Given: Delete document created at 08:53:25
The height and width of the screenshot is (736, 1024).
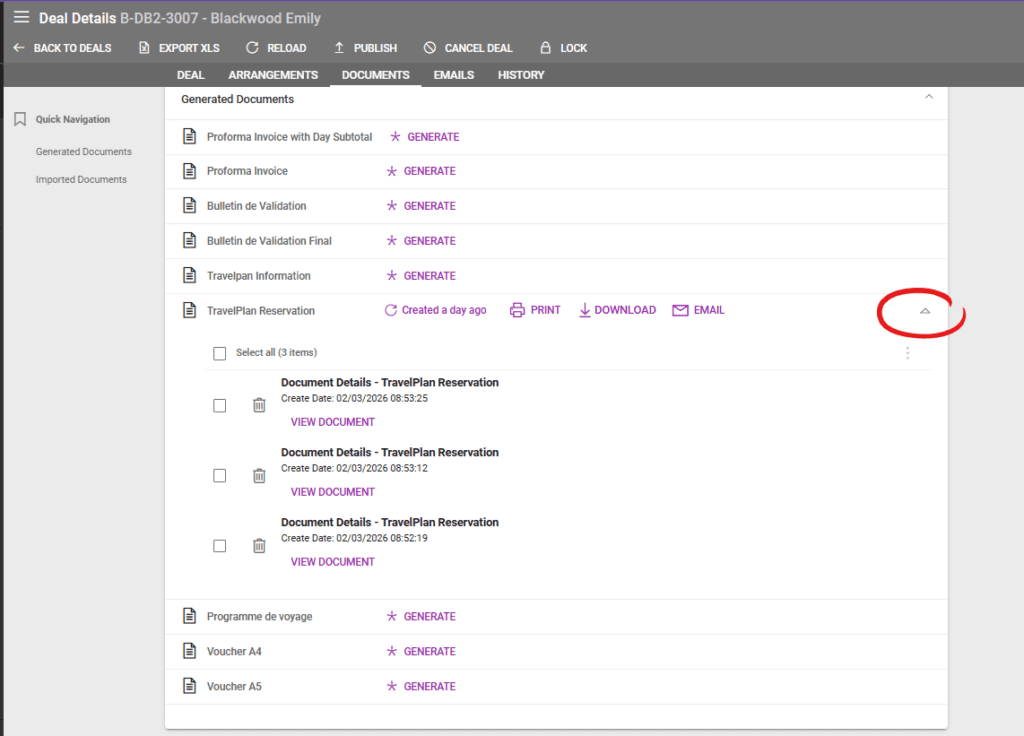Looking at the screenshot, I should 259,405.
